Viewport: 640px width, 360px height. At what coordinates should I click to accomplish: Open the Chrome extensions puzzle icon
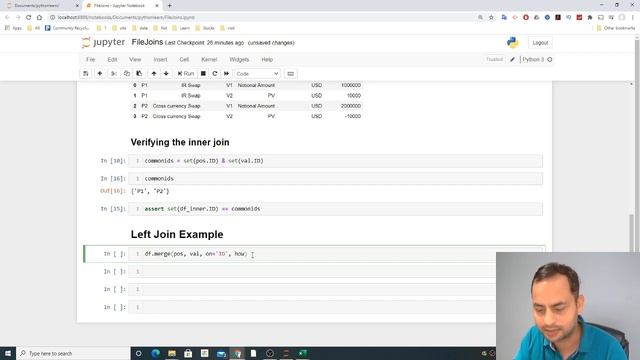[590, 17]
